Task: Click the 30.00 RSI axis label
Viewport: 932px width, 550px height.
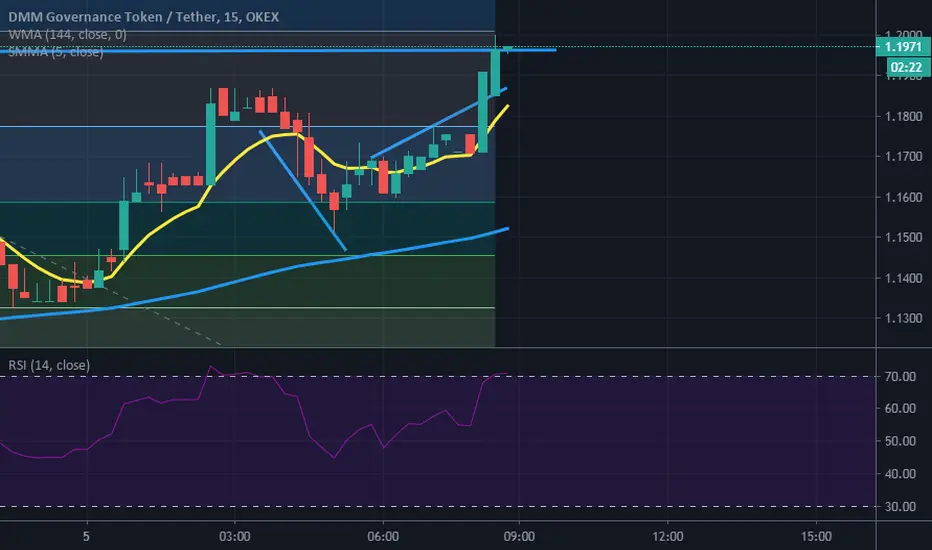Action: click(900, 507)
